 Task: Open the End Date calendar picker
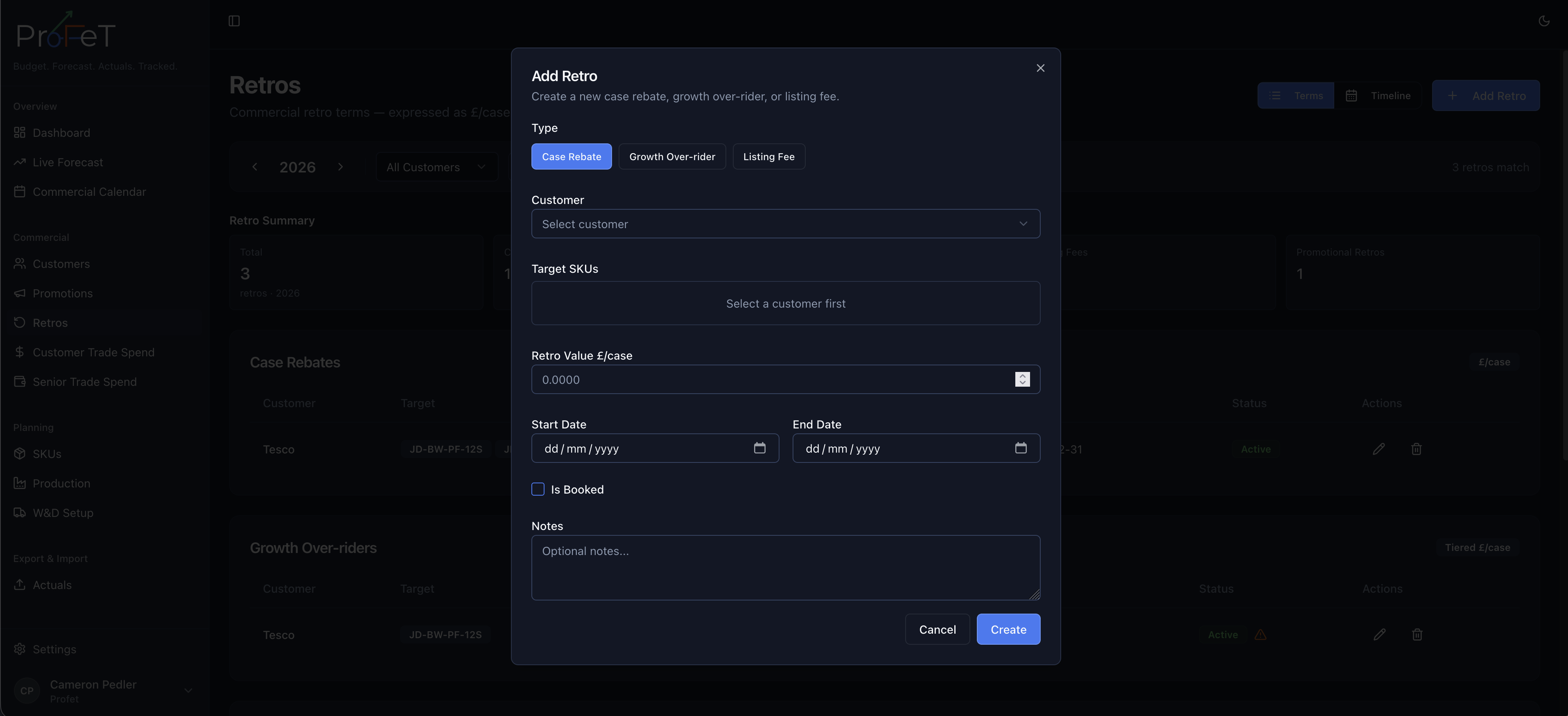pyautogui.click(x=1020, y=448)
